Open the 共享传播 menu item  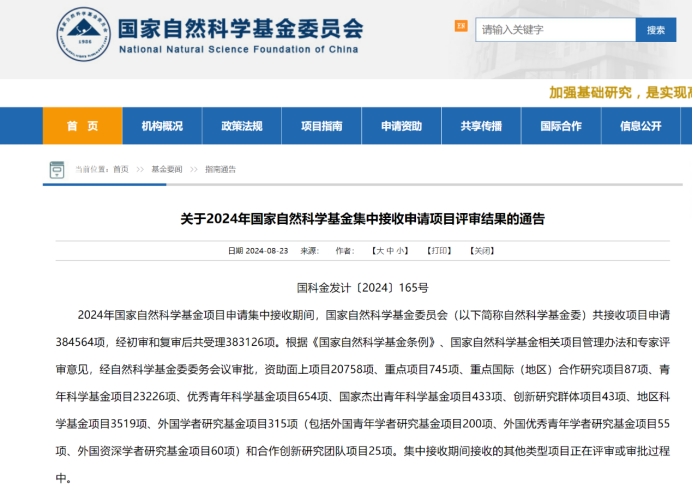481,126
